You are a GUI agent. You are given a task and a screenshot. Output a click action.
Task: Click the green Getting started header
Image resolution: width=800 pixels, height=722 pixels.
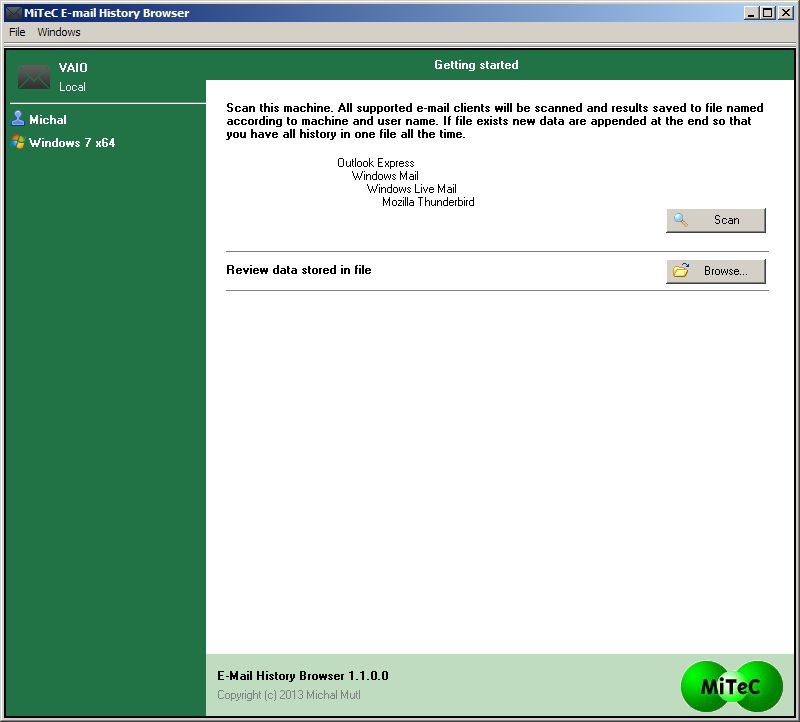click(x=477, y=65)
